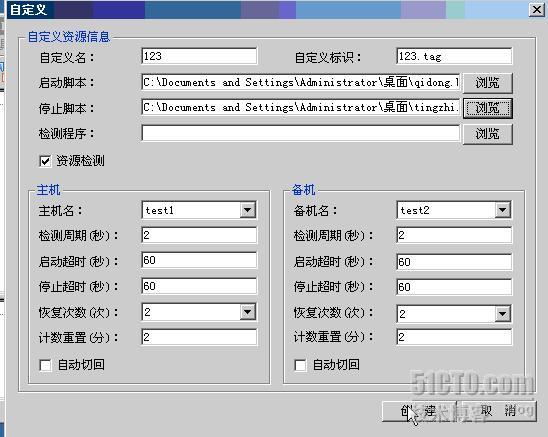Focus the 自定义名 text field
Viewport: 548px width, 437px height.
pyautogui.click(x=199, y=56)
